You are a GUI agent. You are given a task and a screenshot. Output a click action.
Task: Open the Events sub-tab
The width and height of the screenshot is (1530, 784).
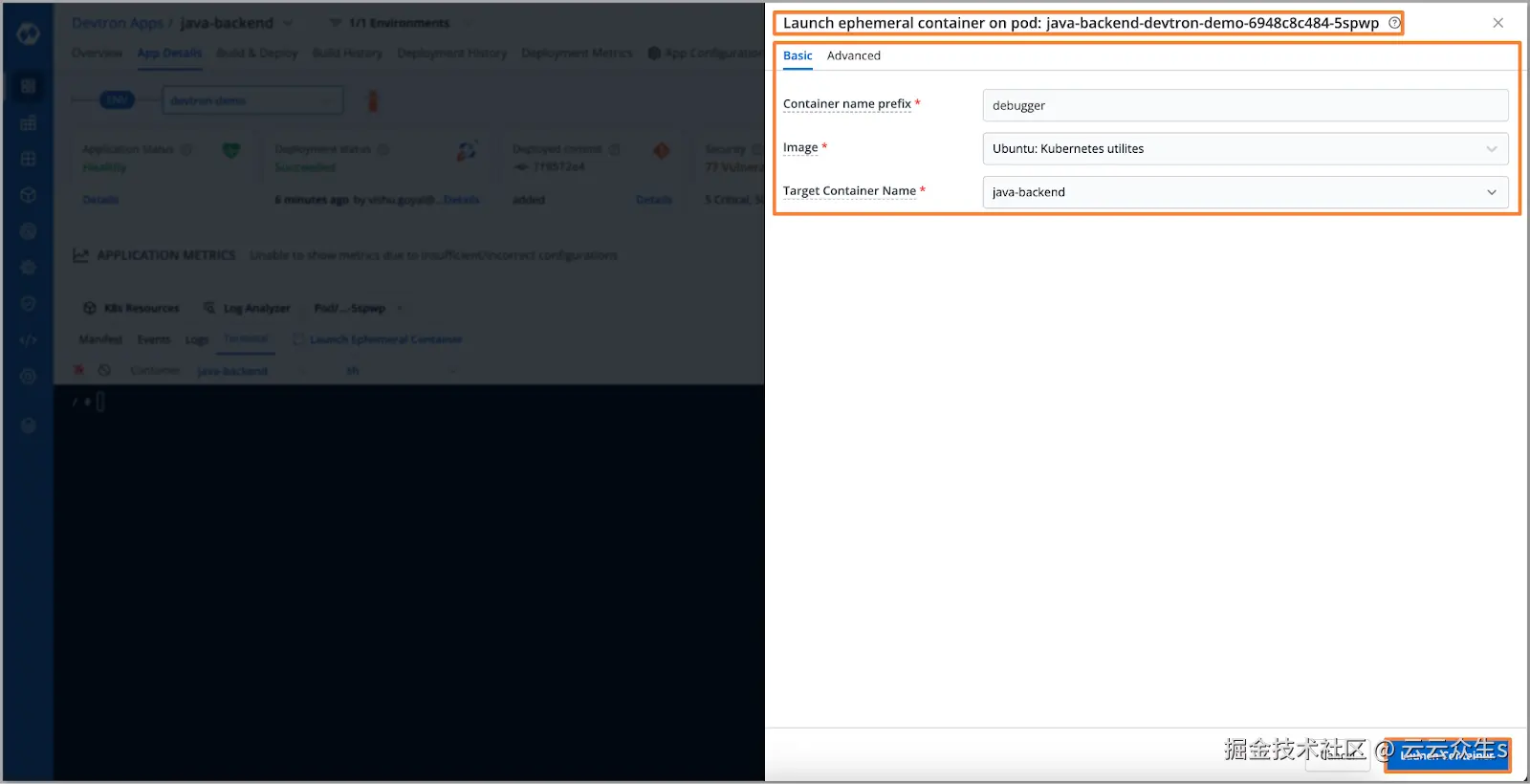(x=153, y=339)
